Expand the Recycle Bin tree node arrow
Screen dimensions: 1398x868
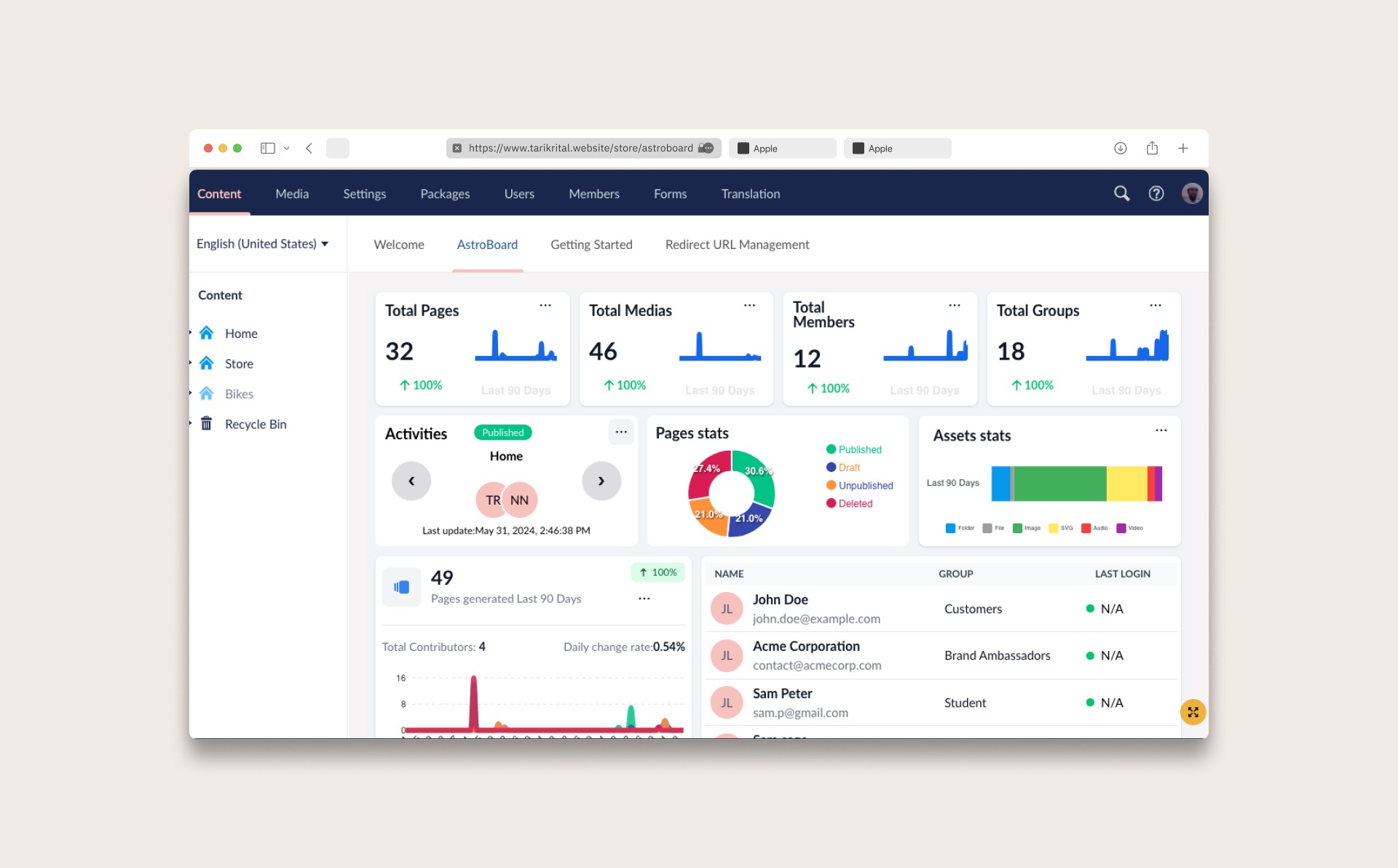pos(191,423)
